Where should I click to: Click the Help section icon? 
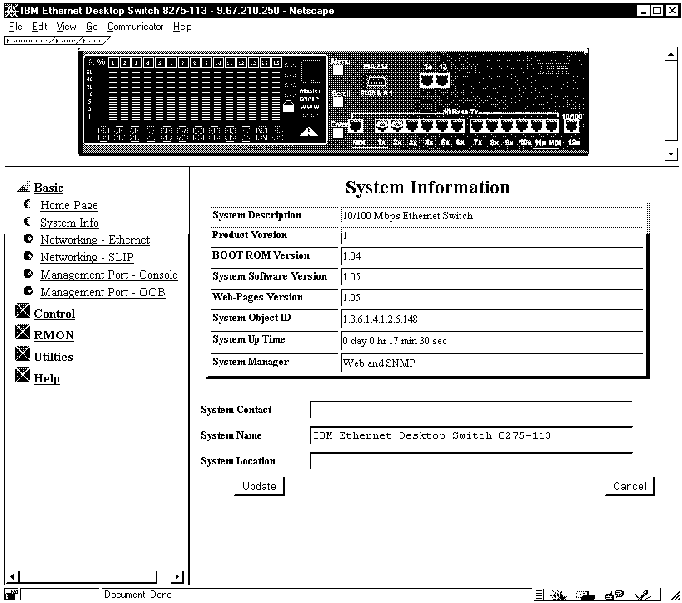(x=23, y=377)
